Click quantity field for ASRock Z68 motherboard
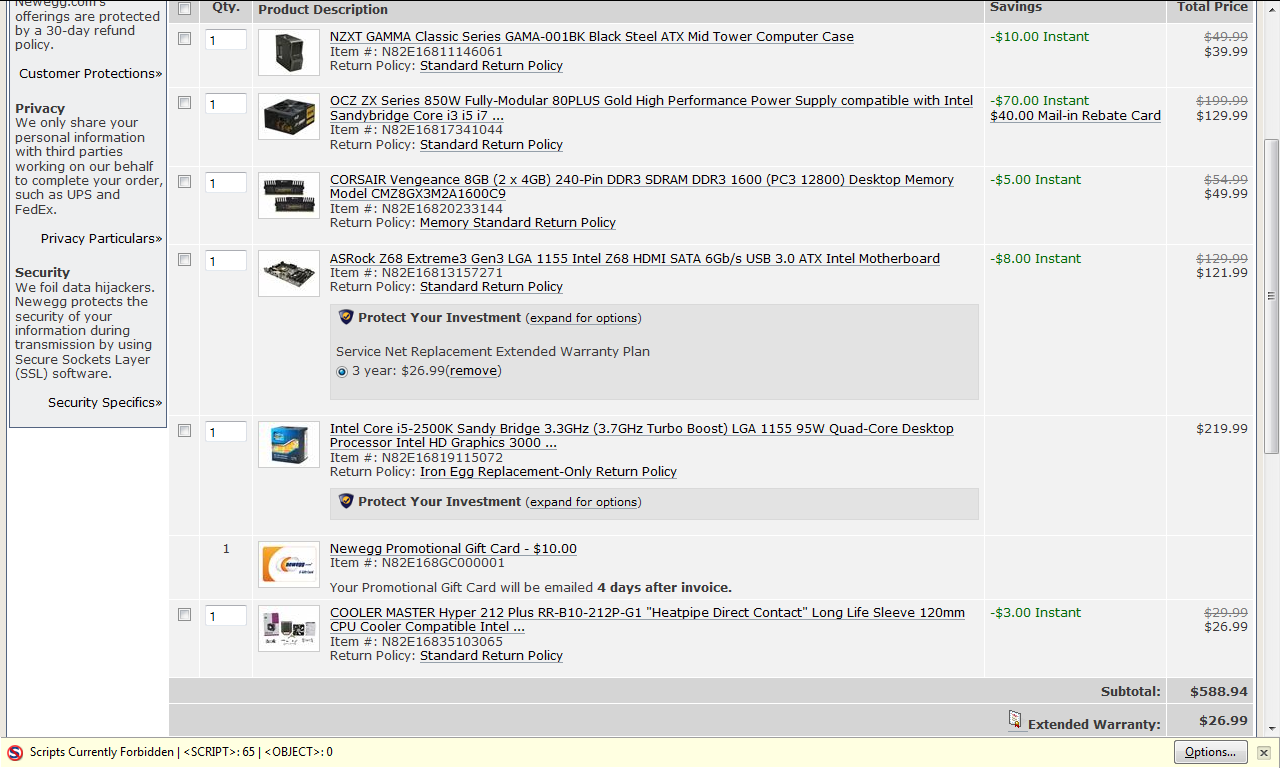The width and height of the screenshot is (1280, 768). pos(225,261)
